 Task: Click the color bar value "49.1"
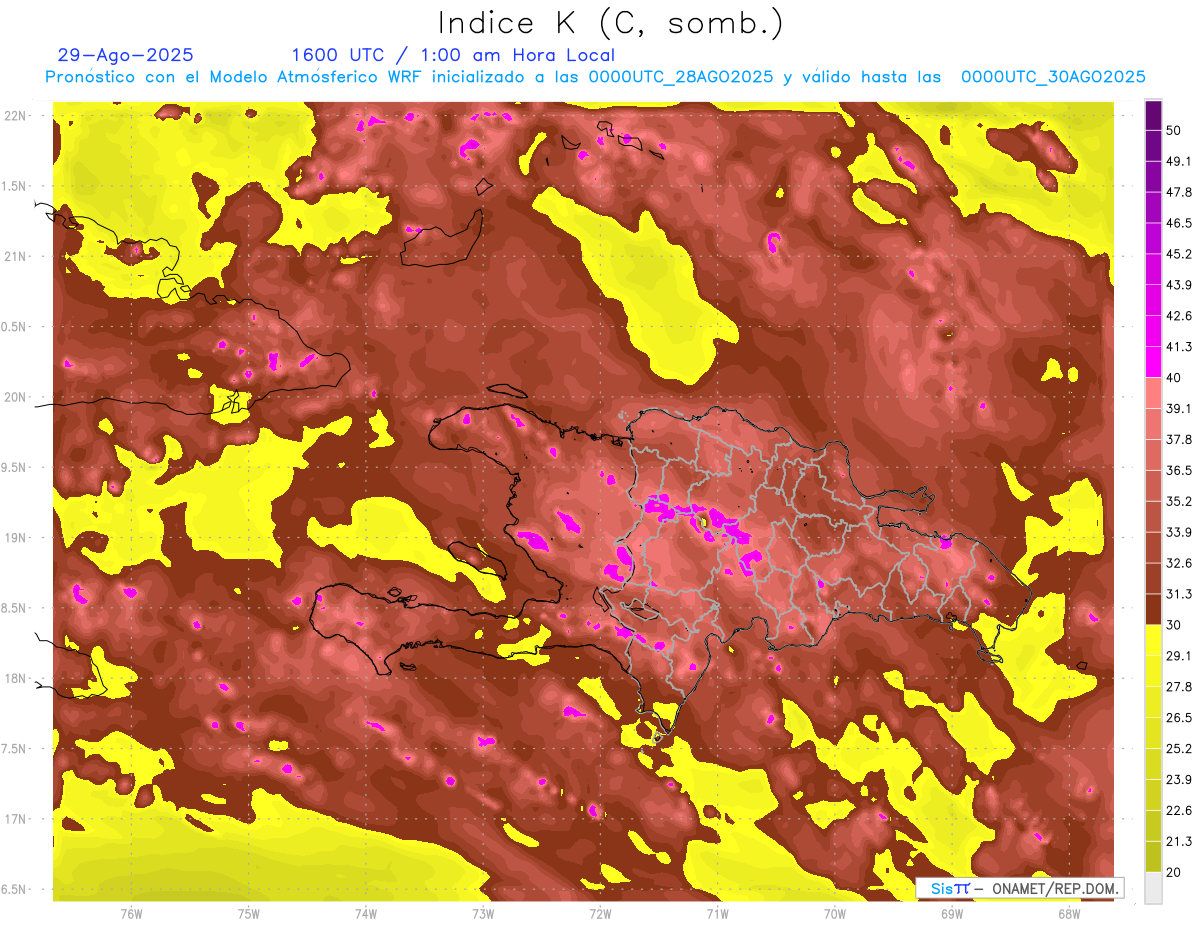point(1178,161)
